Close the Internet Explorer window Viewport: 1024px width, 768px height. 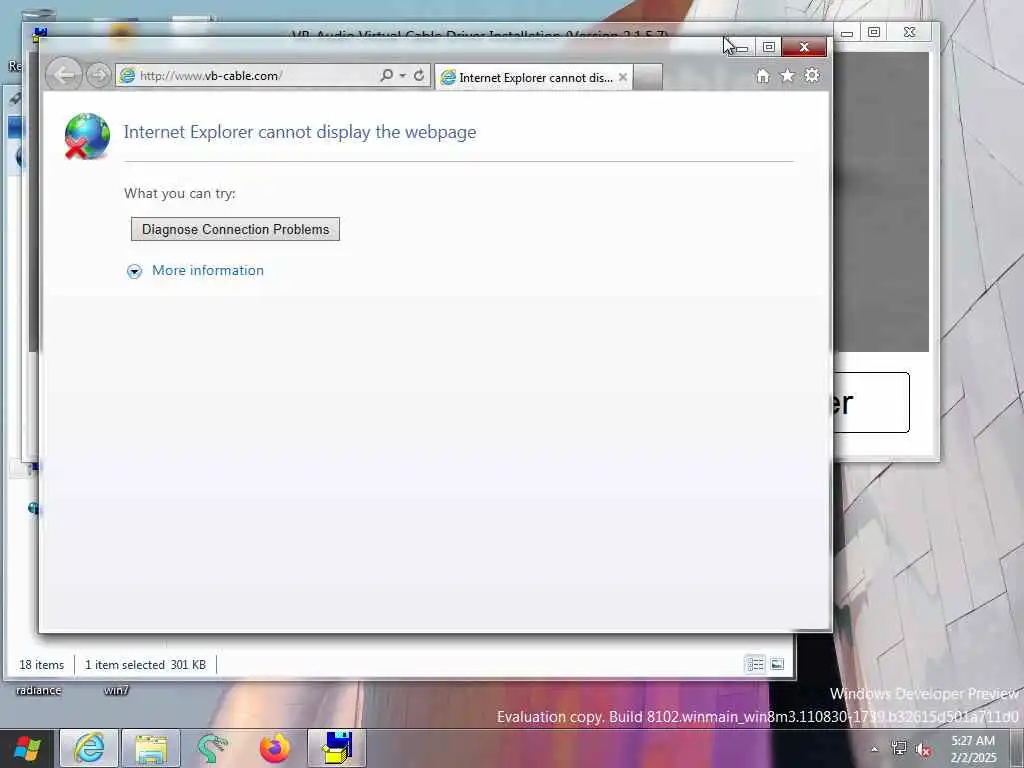pos(805,47)
